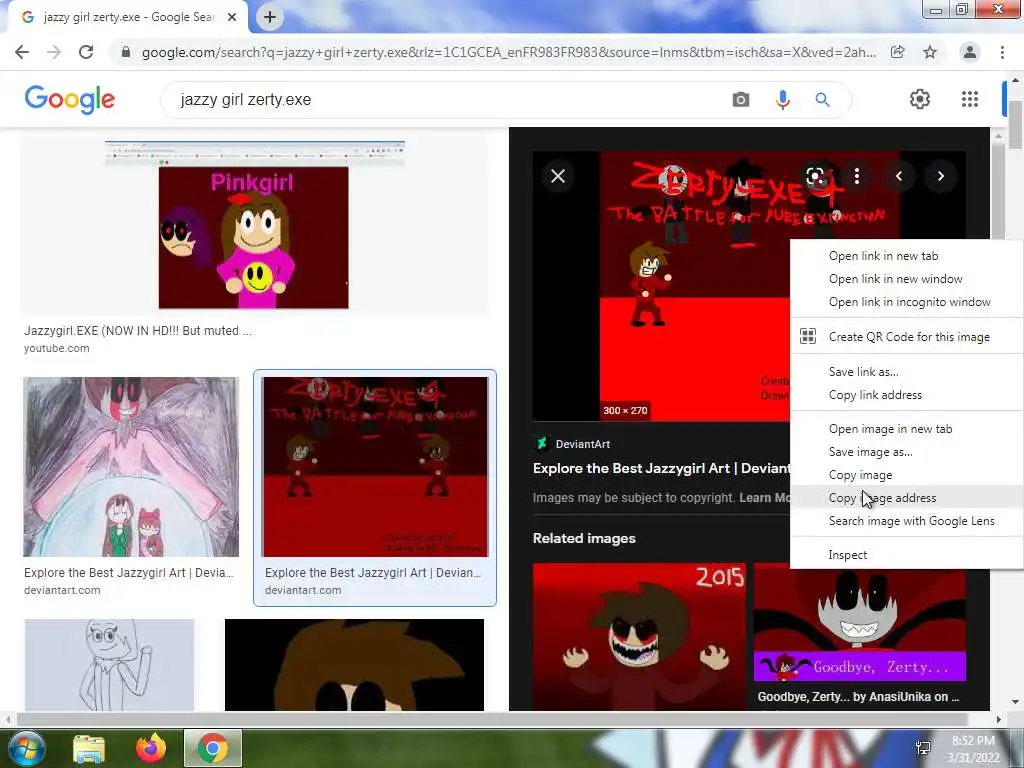
Task: Select Copy link address
Action: tap(906, 395)
